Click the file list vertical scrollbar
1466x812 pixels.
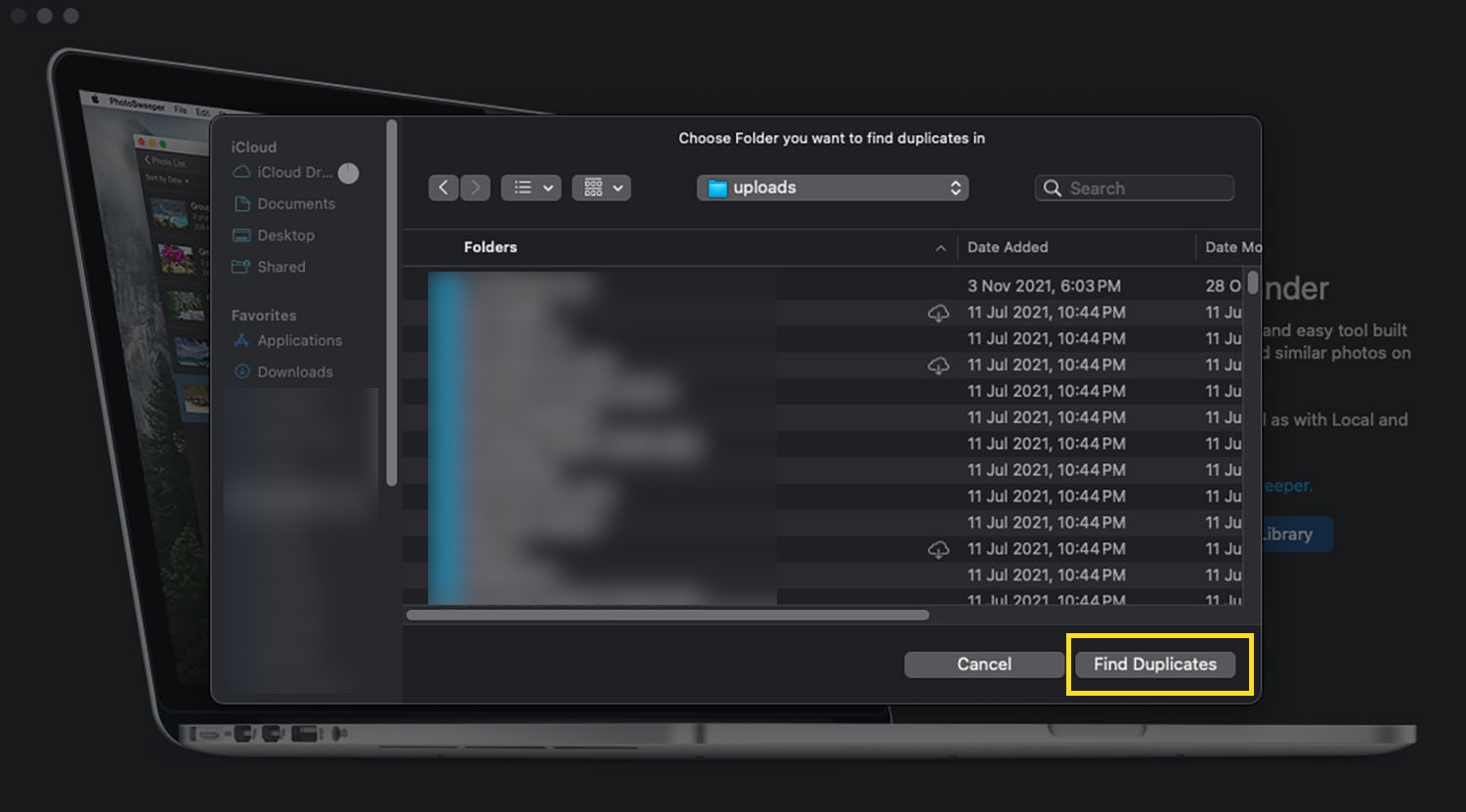(1253, 283)
